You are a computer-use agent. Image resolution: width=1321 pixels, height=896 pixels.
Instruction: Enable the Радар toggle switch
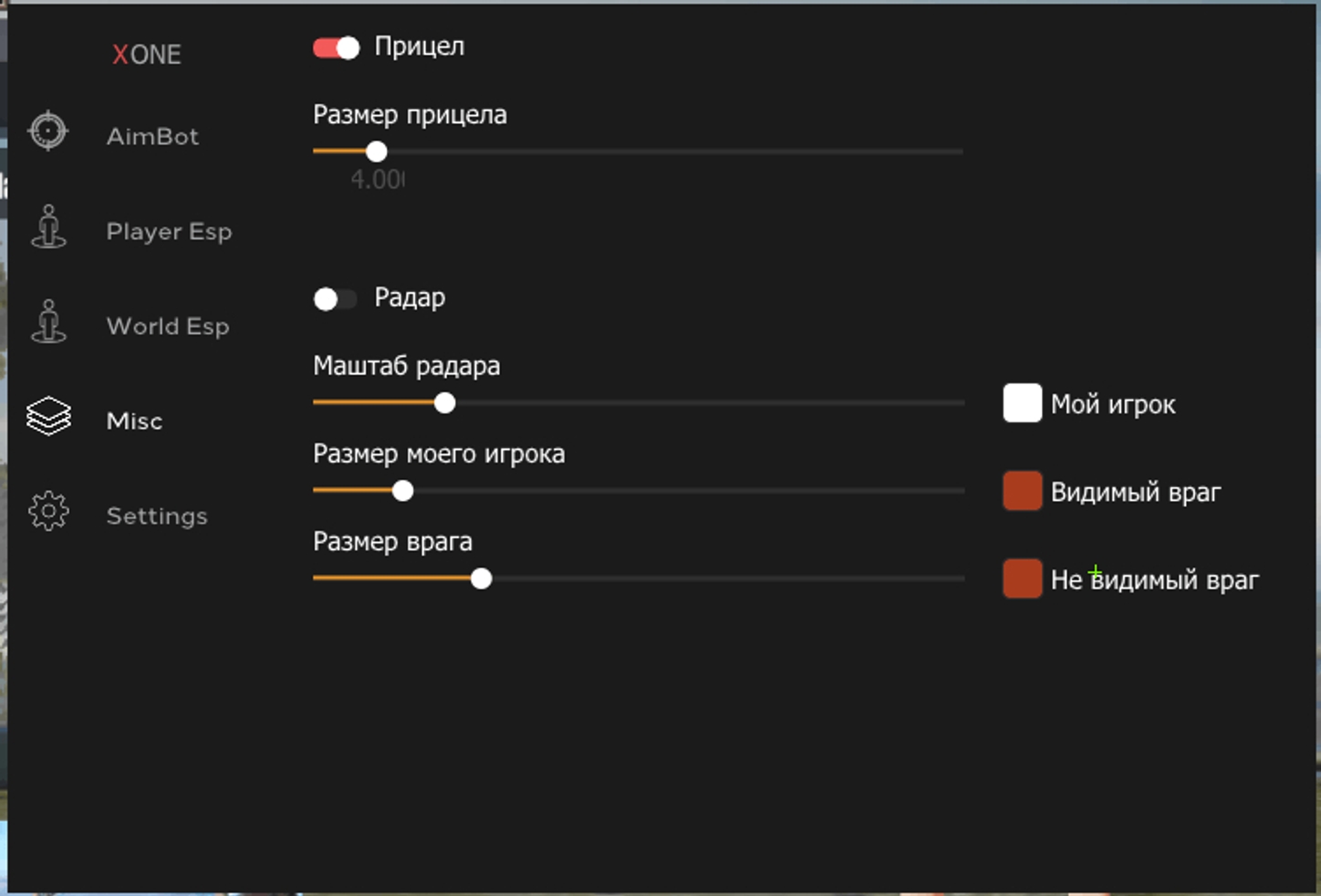click(335, 299)
